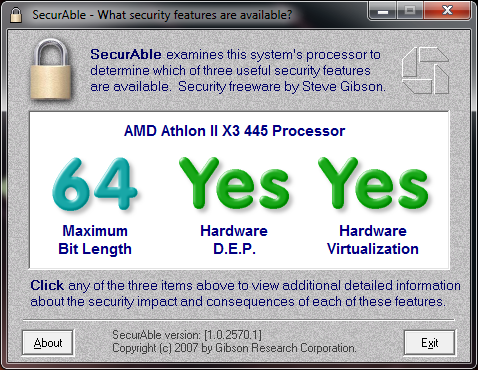The width and height of the screenshot is (478, 370).
Task: Select the Hardware Virtualization label
Action: pos(373,240)
